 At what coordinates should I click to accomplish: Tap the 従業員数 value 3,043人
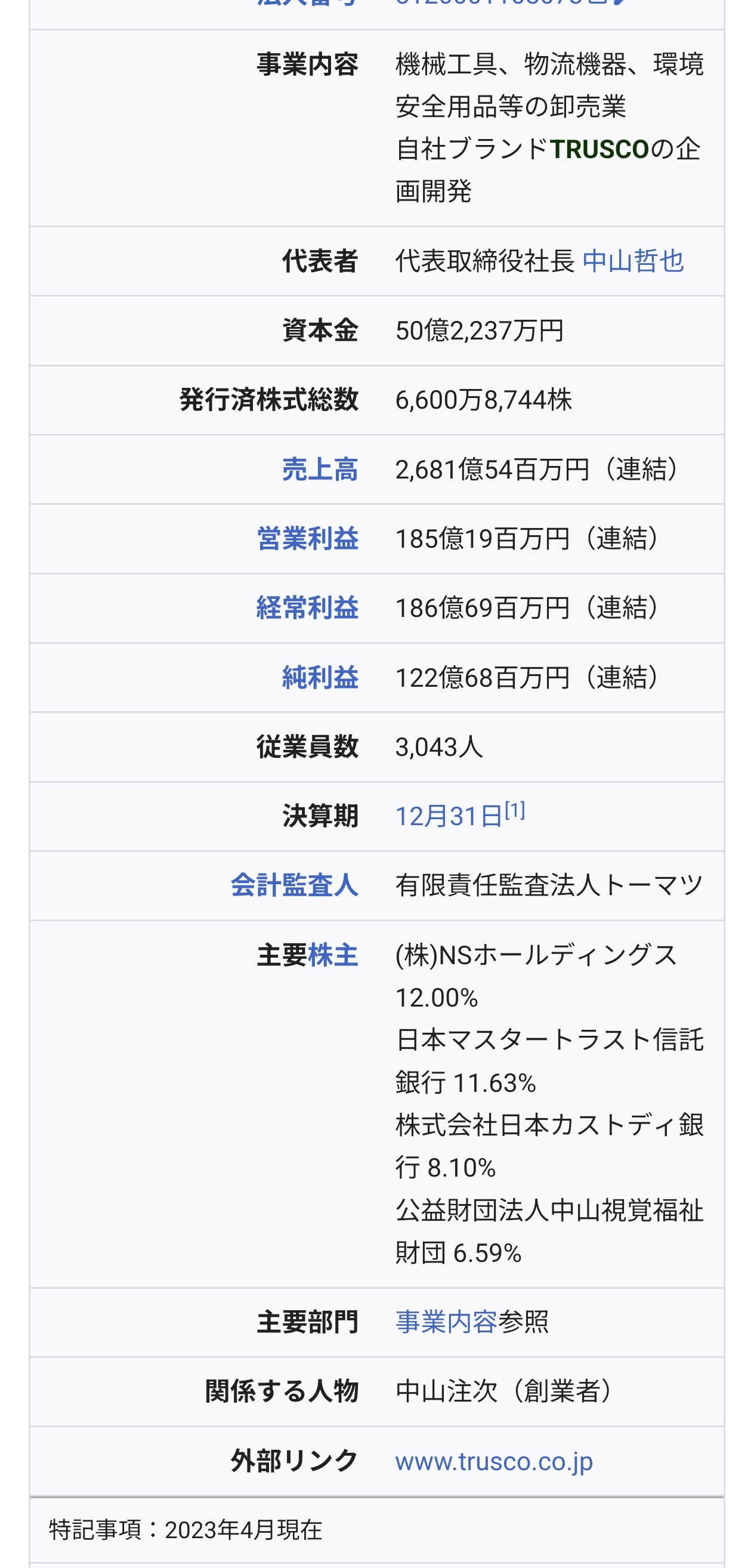pos(439,747)
